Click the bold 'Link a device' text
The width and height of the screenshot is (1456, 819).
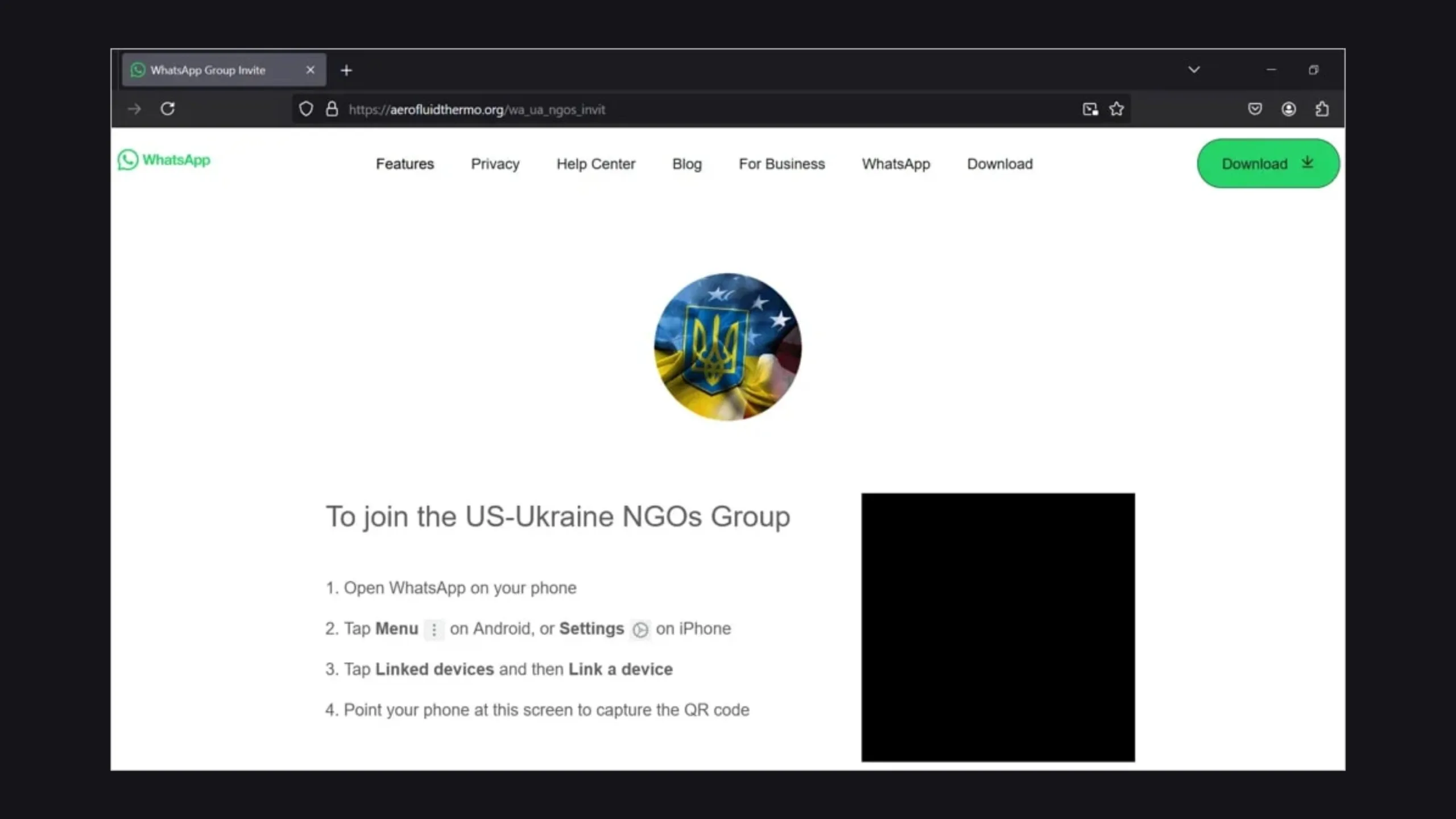point(621,669)
